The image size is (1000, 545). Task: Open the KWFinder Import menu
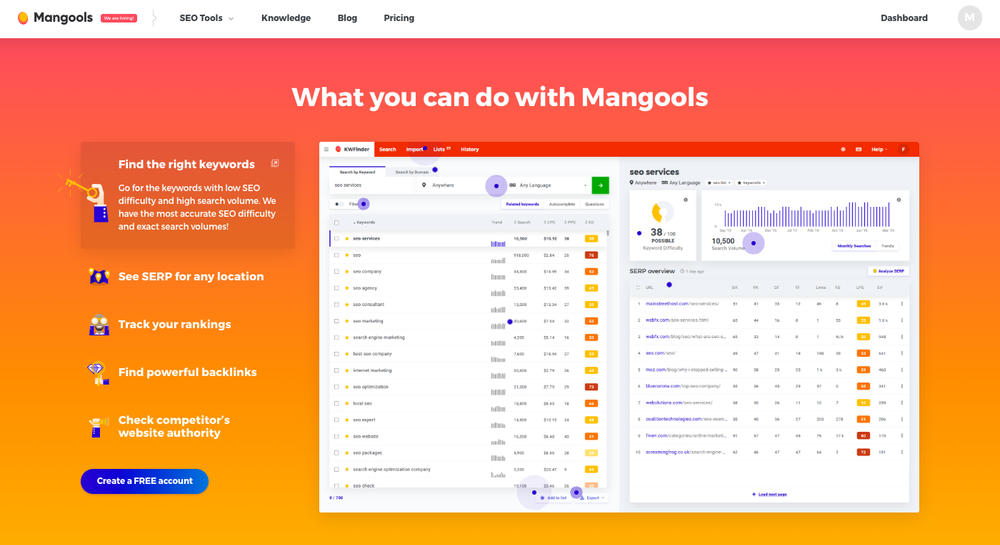[x=414, y=149]
